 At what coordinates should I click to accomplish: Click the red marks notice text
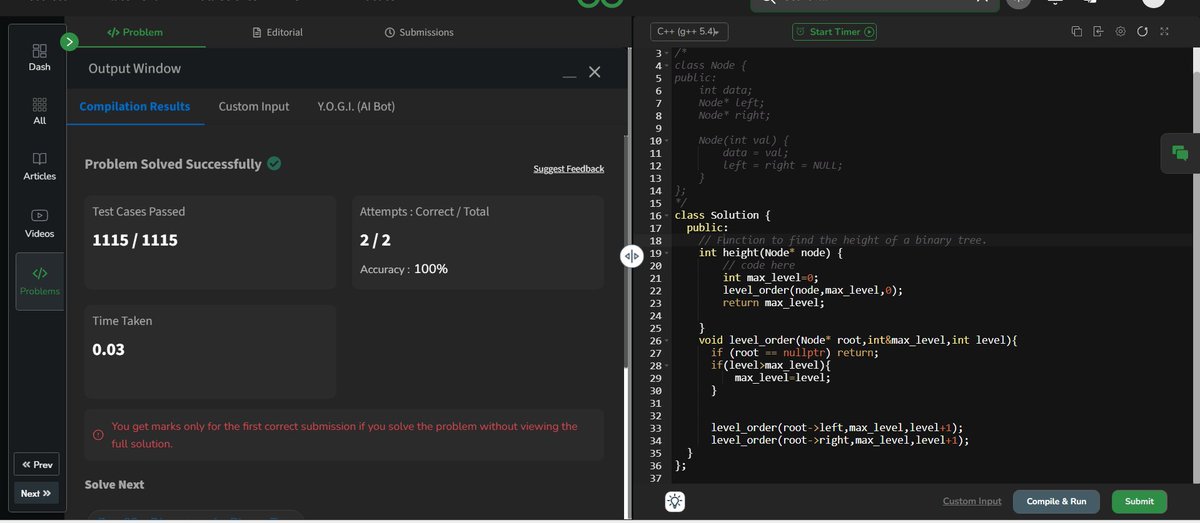pyautogui.click(x=344, y=435)
